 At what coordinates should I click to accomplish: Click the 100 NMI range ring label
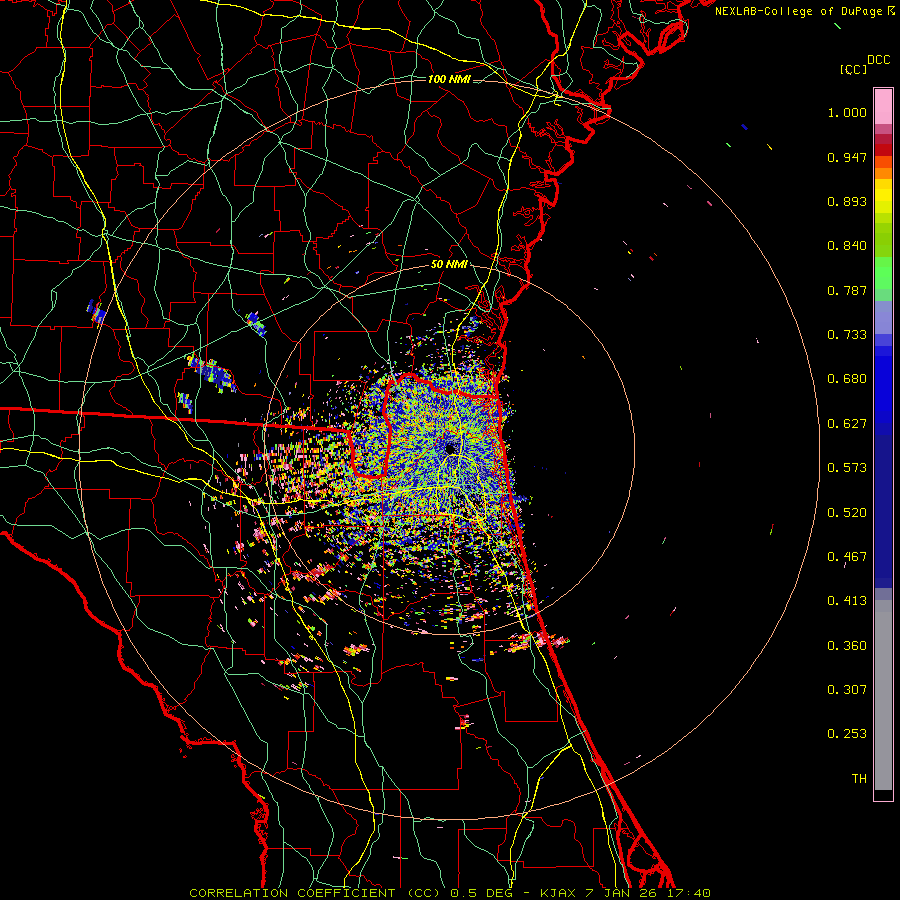(448, 79)
